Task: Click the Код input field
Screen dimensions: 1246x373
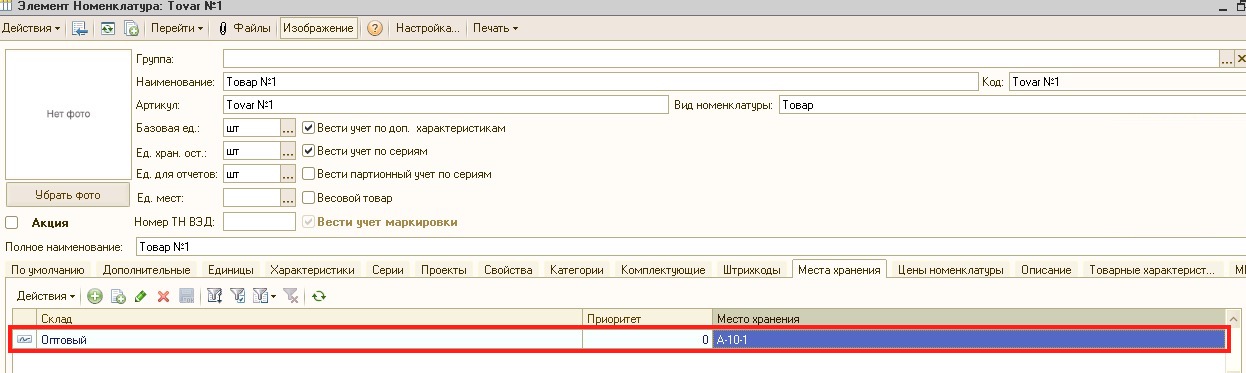Action: tap(1127, 82)
